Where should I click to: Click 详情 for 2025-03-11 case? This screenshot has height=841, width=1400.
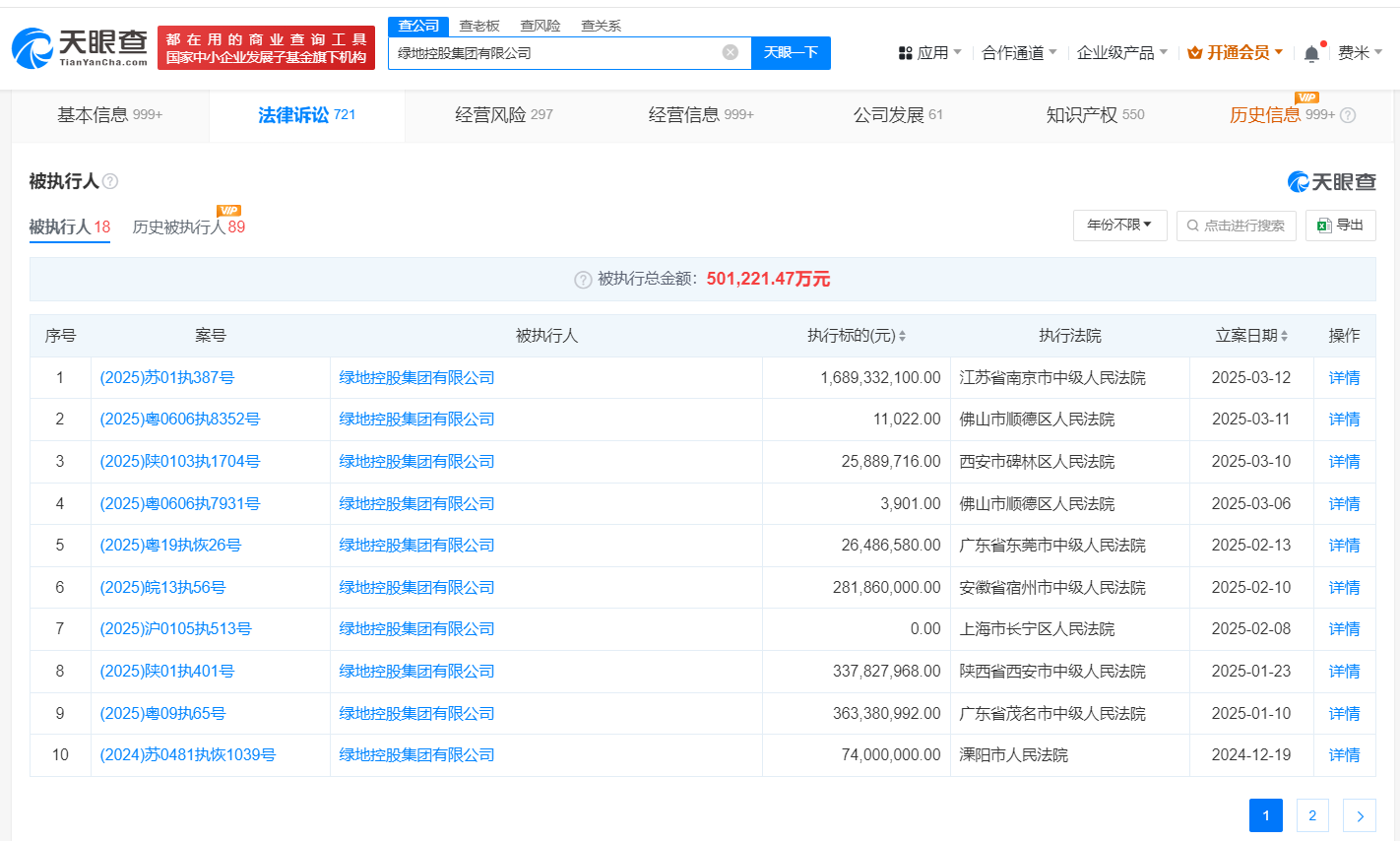(1344, 420)
